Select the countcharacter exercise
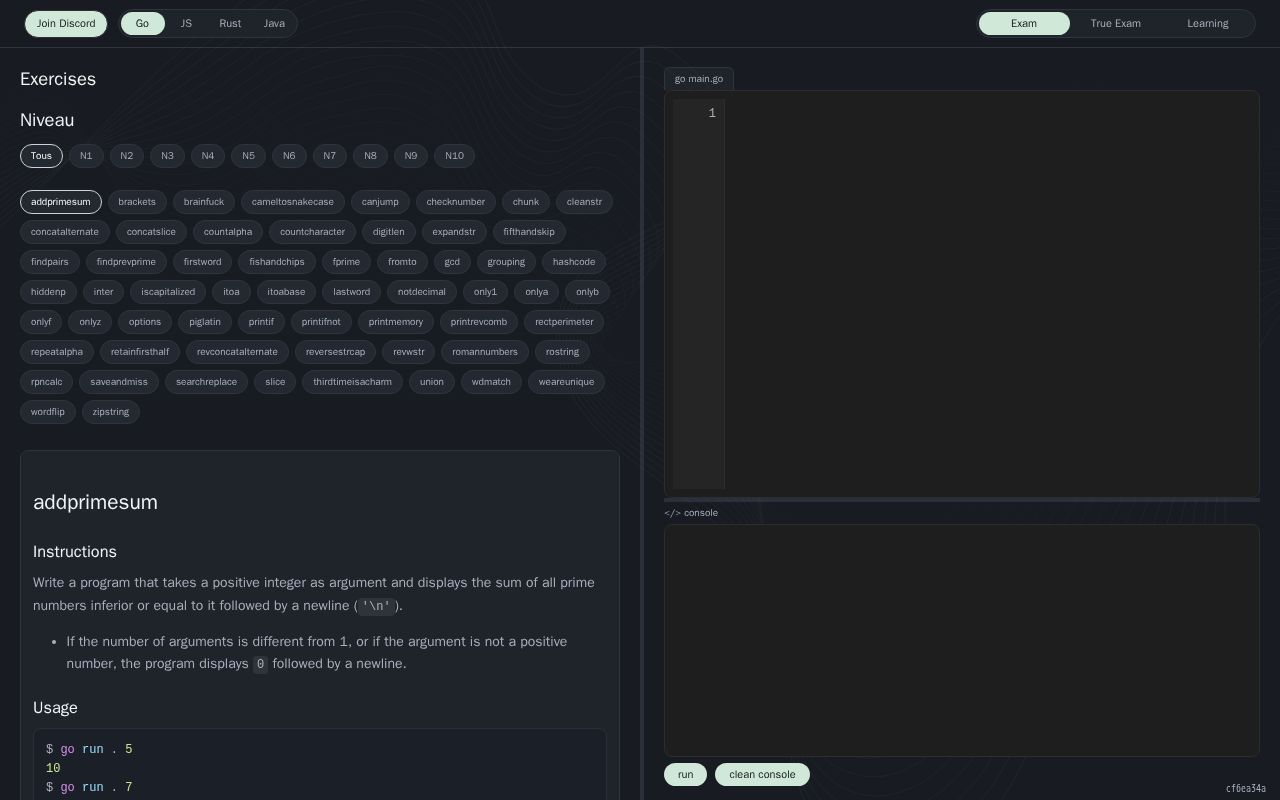The width and height of the screenshot is (1280, 800). pyautogui.click(x=312, y=232)
